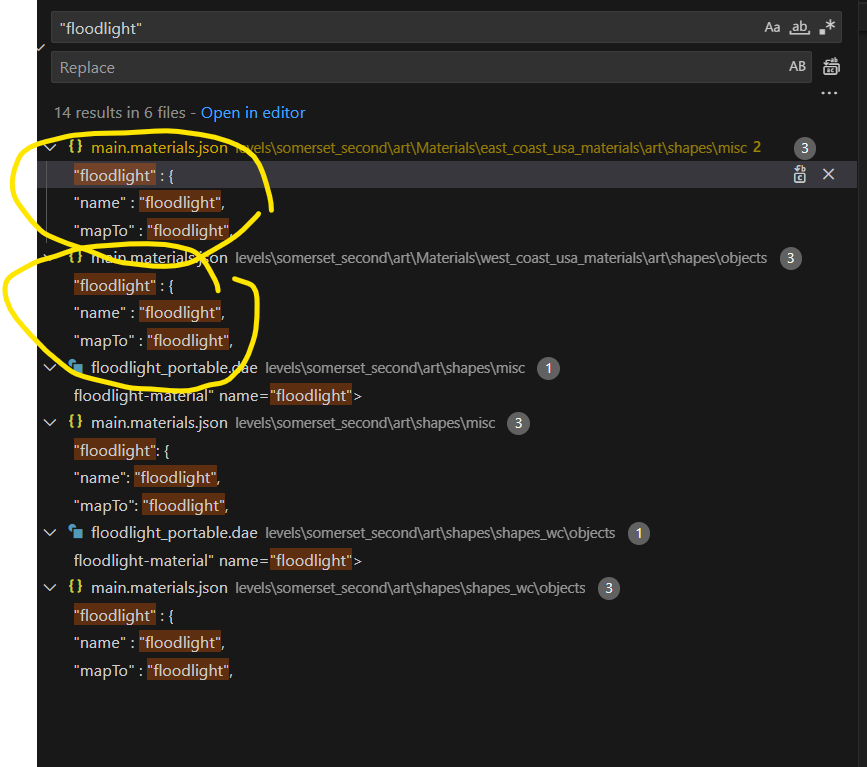This screenshot has height=767, width=867.
Task: Click DAE file icon in shapes_wc\objects row
Action: tap(76, 532)
